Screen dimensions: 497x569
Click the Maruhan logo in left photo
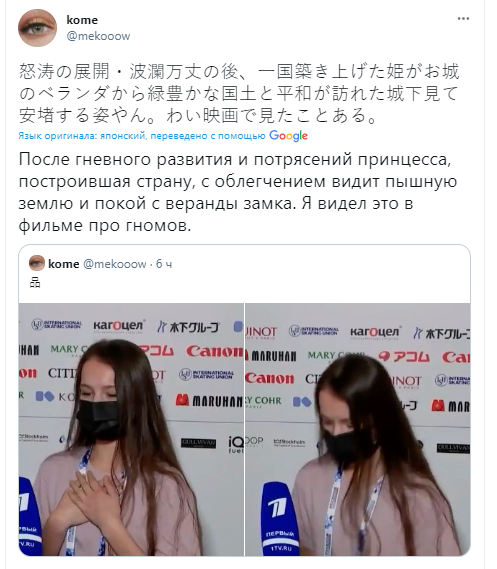click(x=209, y=401)
